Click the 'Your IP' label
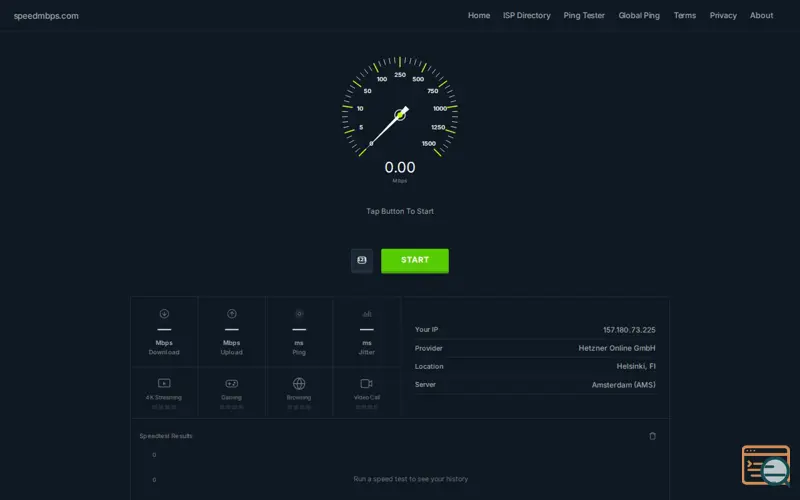Screen dimensions: 800x500 [x=427, y=330]
